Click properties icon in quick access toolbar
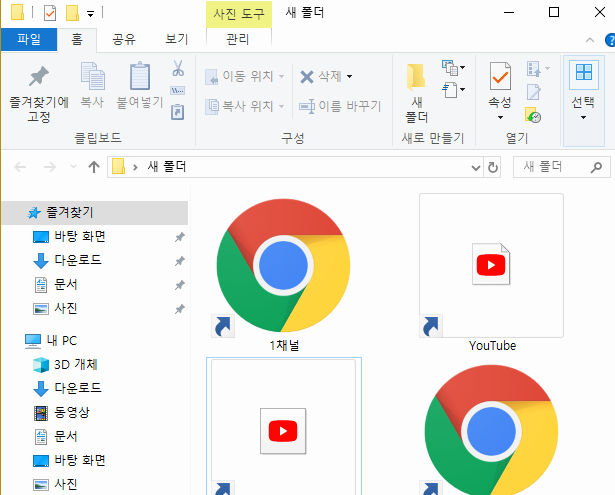This screenshot has height=495, width=615. pos(50,13)
